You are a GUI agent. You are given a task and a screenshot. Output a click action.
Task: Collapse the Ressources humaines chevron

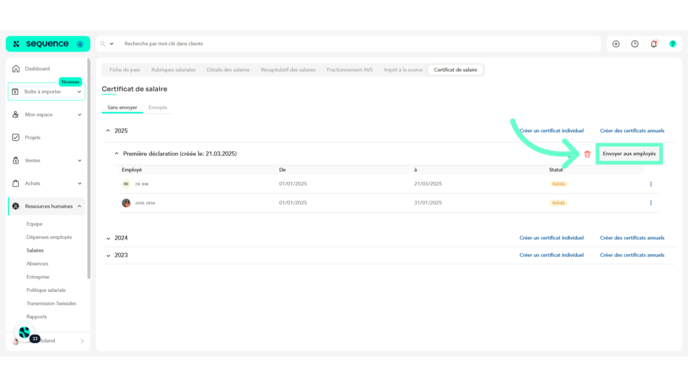point(79,206)
